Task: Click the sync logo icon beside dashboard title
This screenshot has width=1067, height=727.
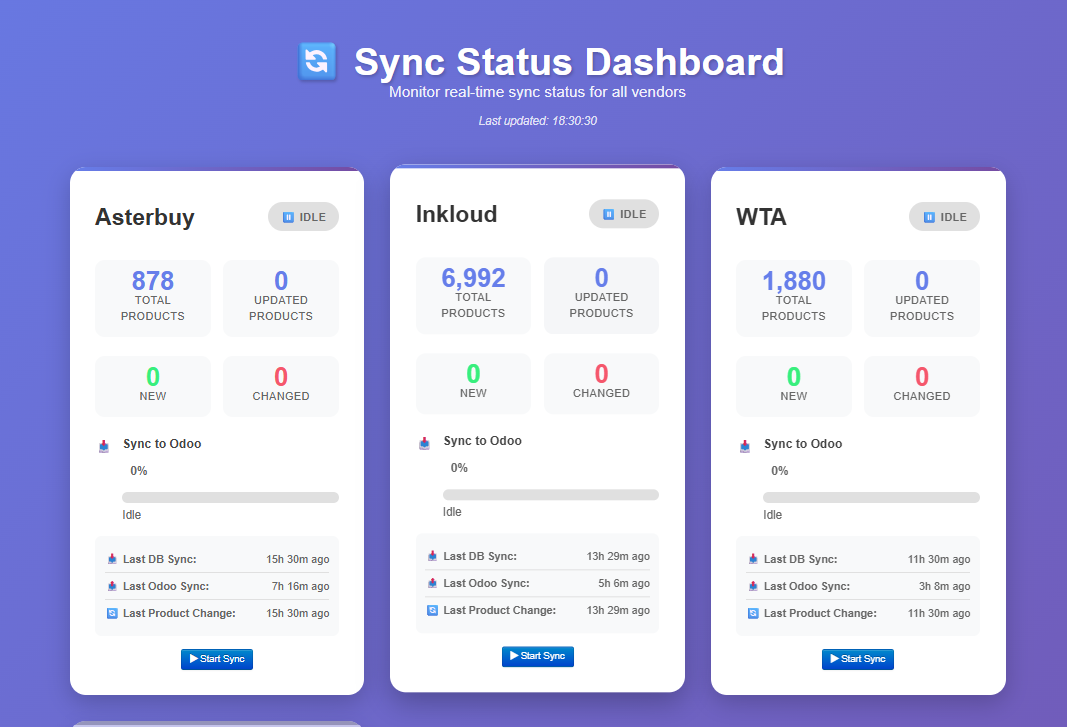Action: [x=317, y=61]
